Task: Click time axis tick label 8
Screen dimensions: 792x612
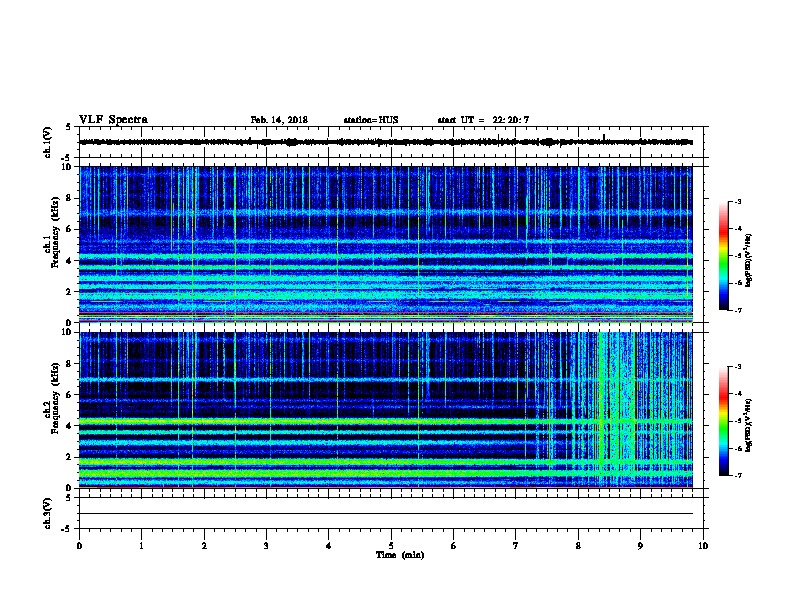Action: click(x=578, y=546)
